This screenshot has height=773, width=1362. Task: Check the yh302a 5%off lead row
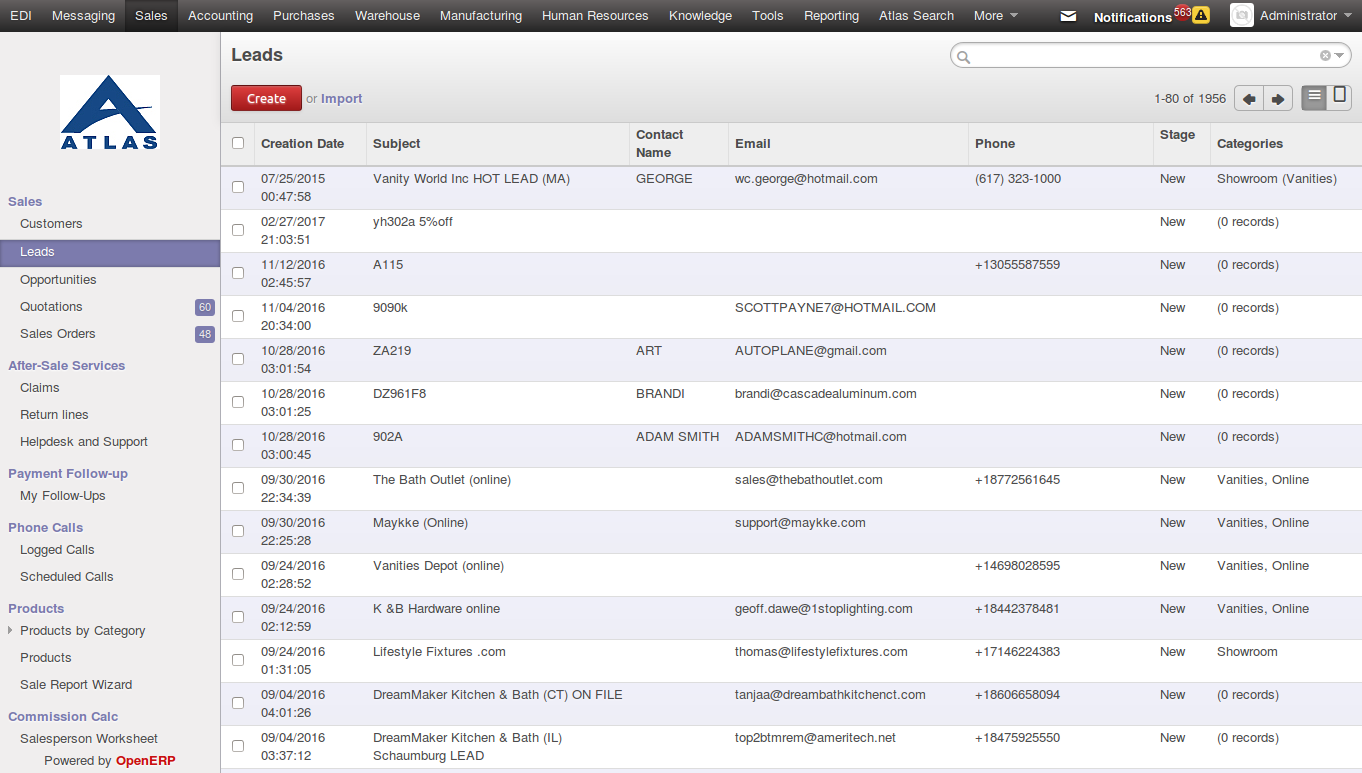(x=238, y=230)
